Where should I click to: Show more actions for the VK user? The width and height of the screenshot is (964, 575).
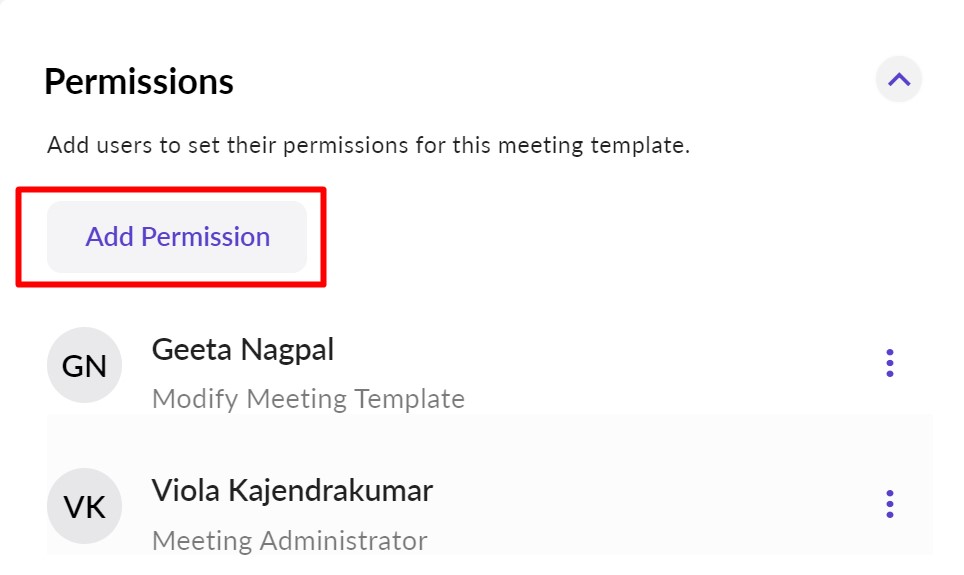[889, 503]
